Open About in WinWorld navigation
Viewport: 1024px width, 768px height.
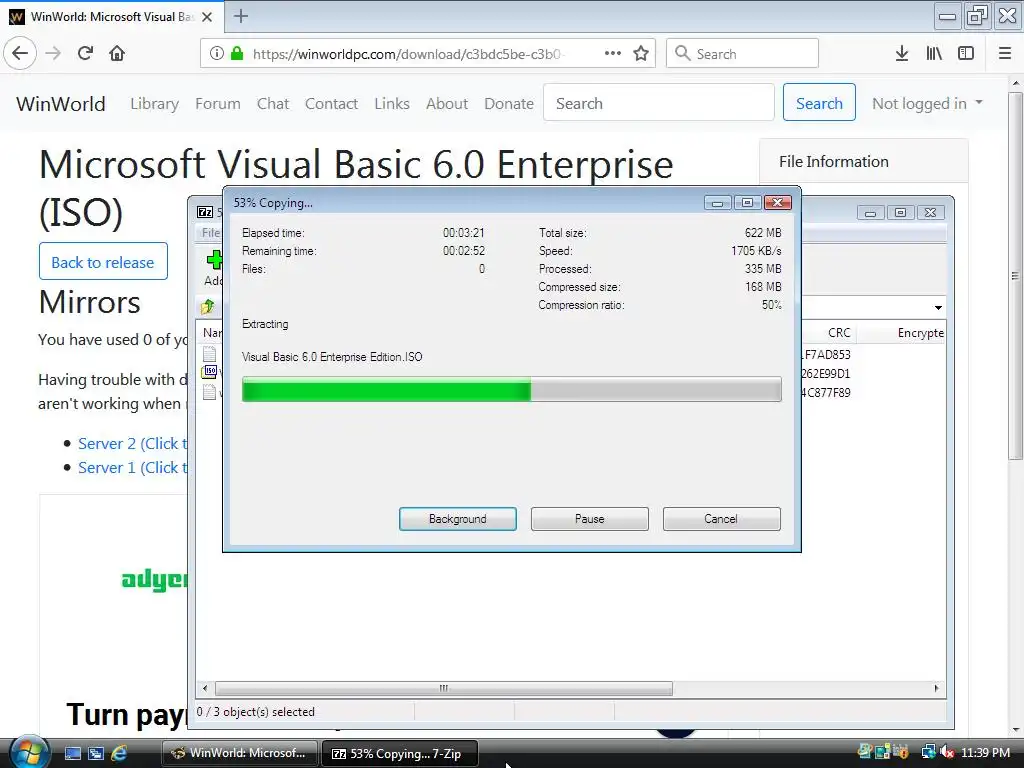pyautogui.click(x=447, y=104)
